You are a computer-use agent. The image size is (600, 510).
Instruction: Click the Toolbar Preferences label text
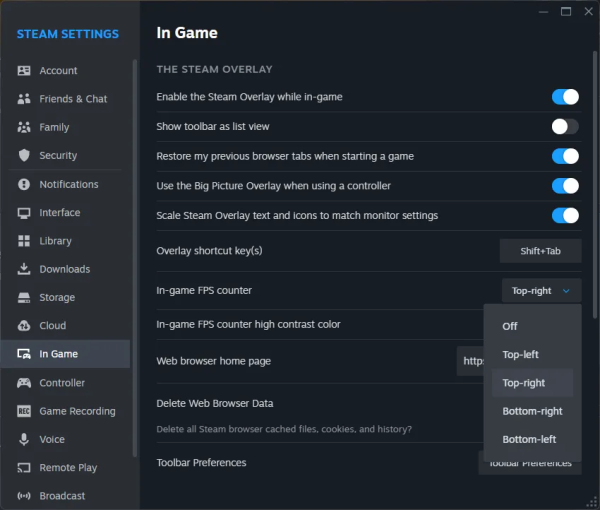[x=201, y=463]
